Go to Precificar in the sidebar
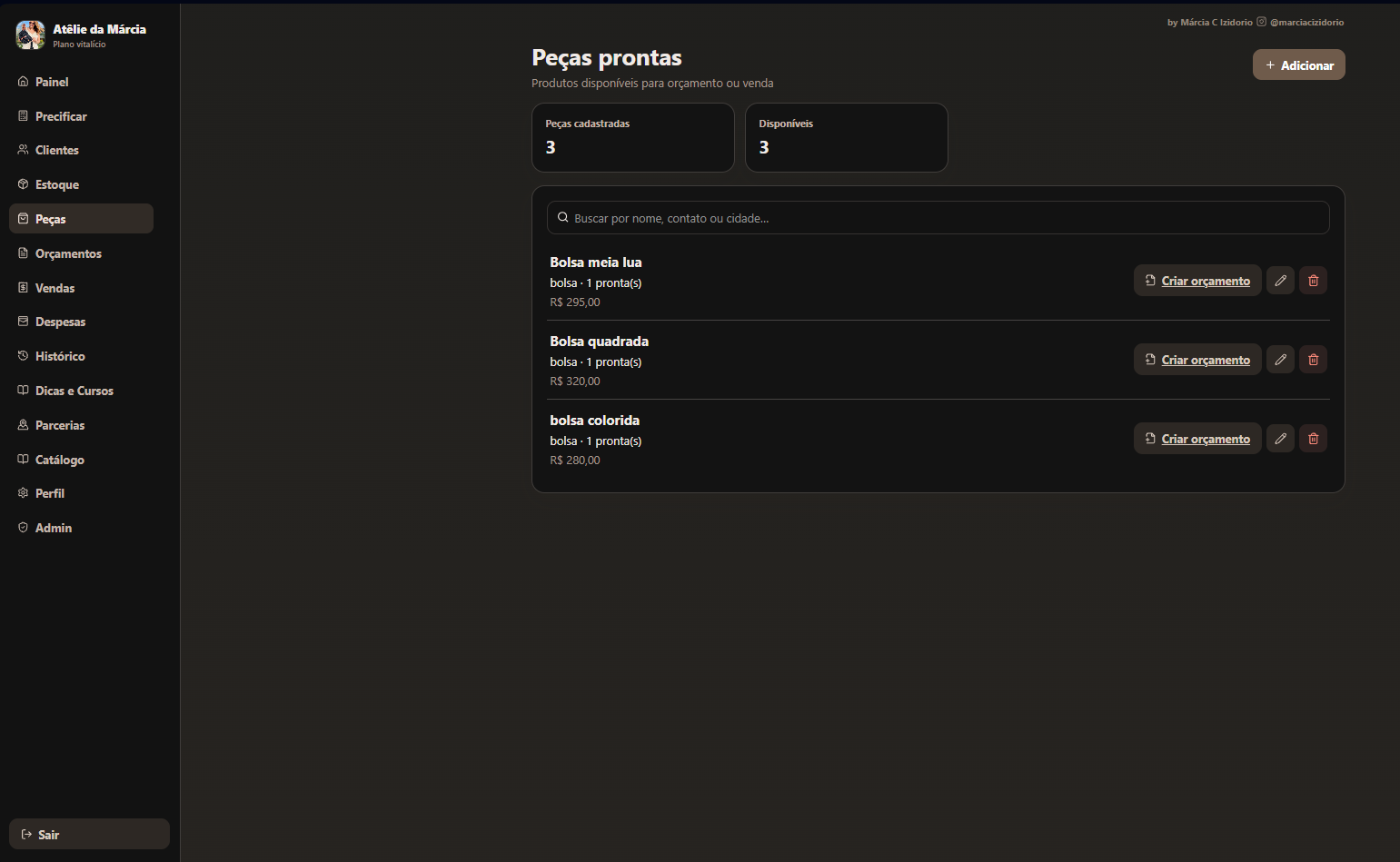Viewport: 1400px width, 862px height. tap(81, 116)
